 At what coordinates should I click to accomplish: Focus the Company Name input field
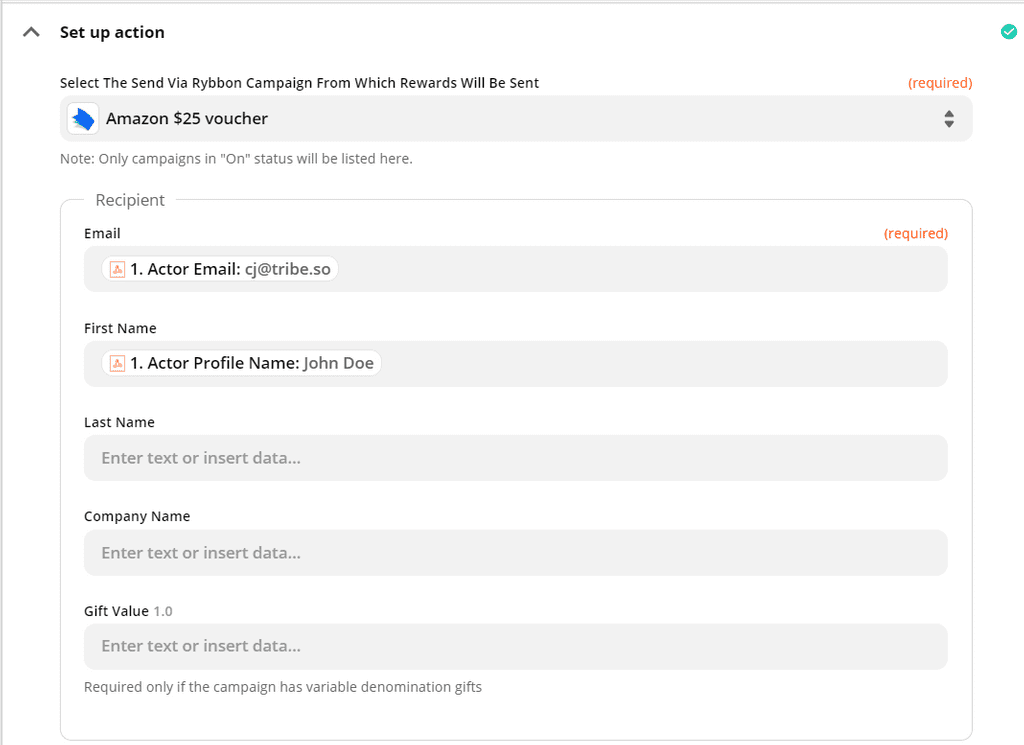tap(516, 553)
